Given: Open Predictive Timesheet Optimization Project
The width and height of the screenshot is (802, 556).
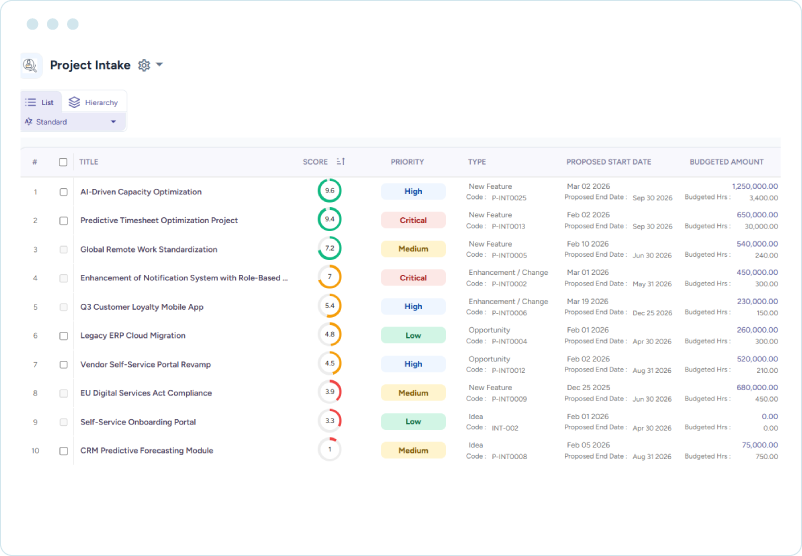Looking at the screenshot, I should 159,220.
